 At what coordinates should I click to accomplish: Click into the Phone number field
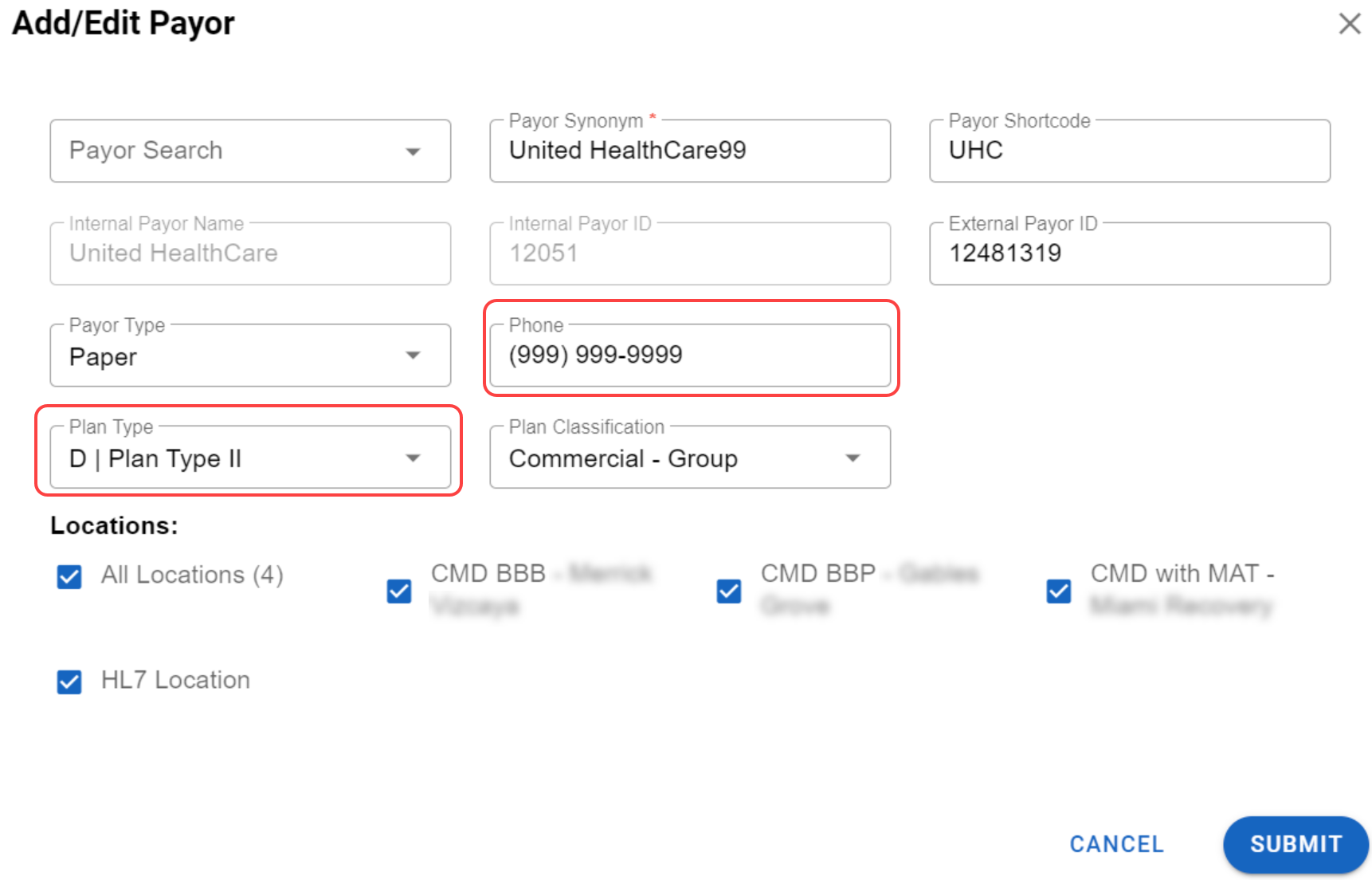point(689,356)
